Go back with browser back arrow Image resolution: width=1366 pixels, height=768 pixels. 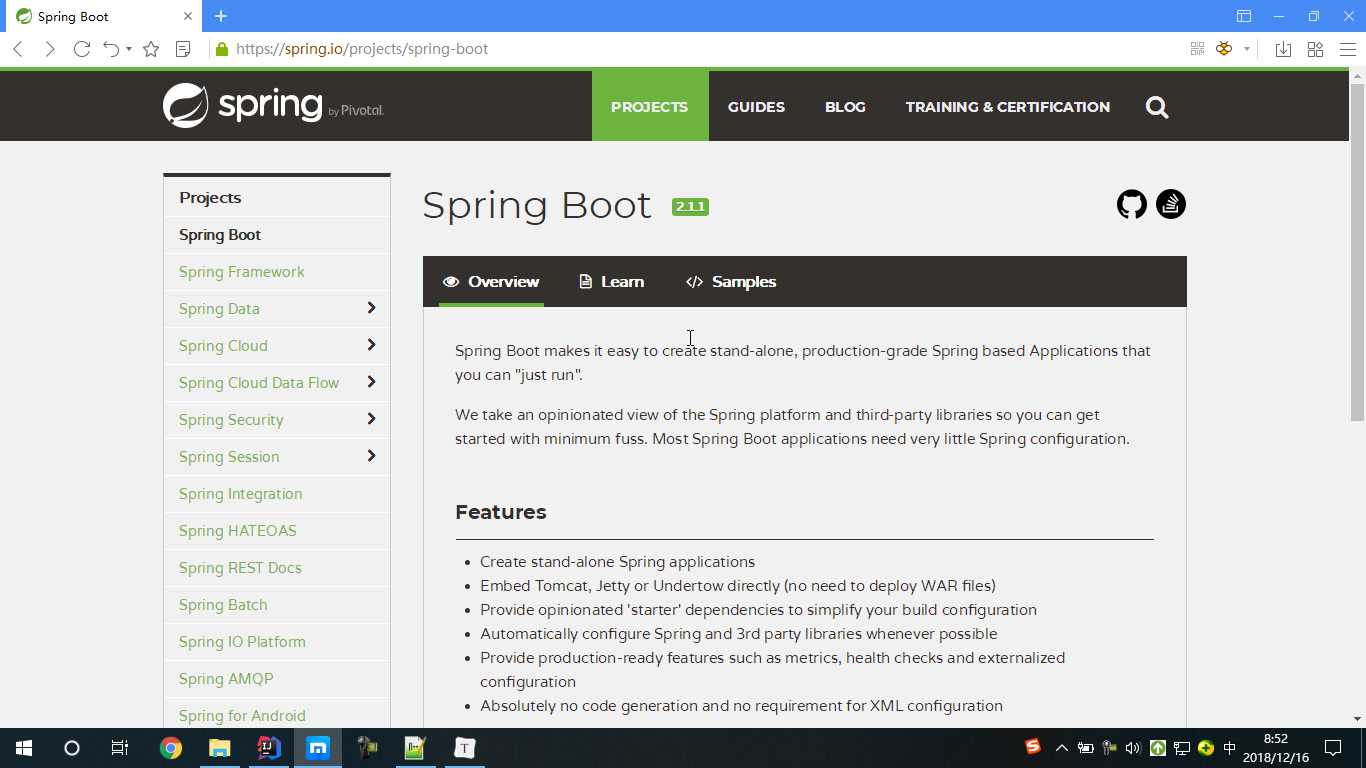[18, 49]
